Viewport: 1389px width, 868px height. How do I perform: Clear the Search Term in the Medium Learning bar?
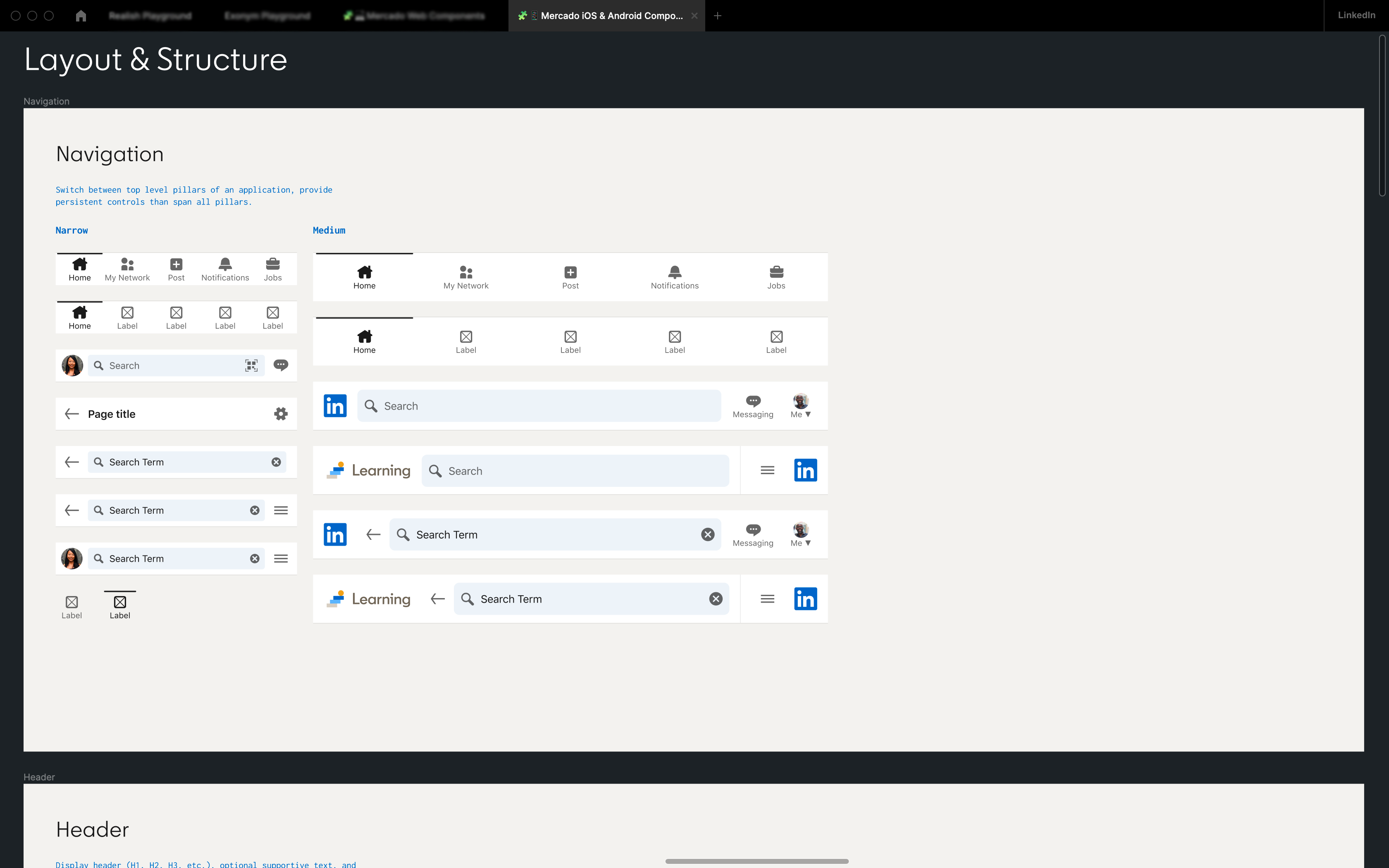[x=715, y=599]
